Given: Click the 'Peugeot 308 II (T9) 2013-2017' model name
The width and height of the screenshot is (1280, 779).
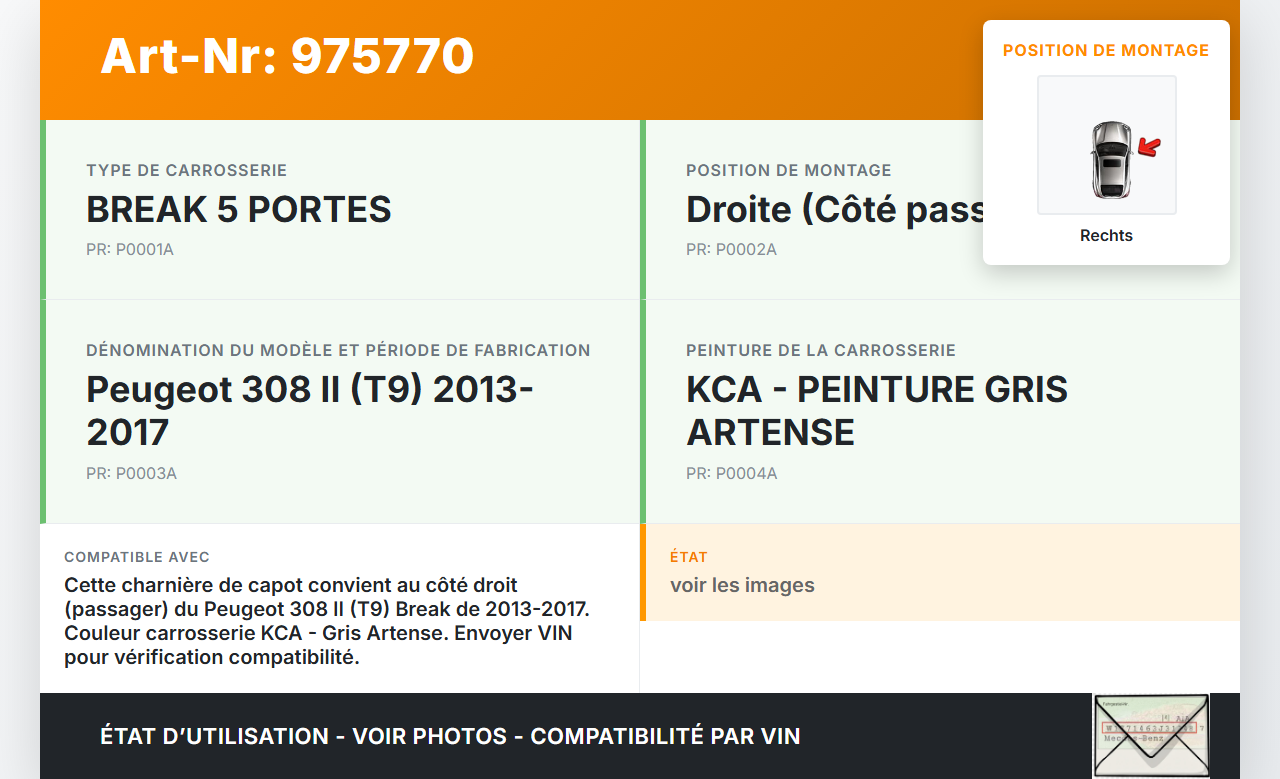Looking at the screenshot, I should 310,410.
